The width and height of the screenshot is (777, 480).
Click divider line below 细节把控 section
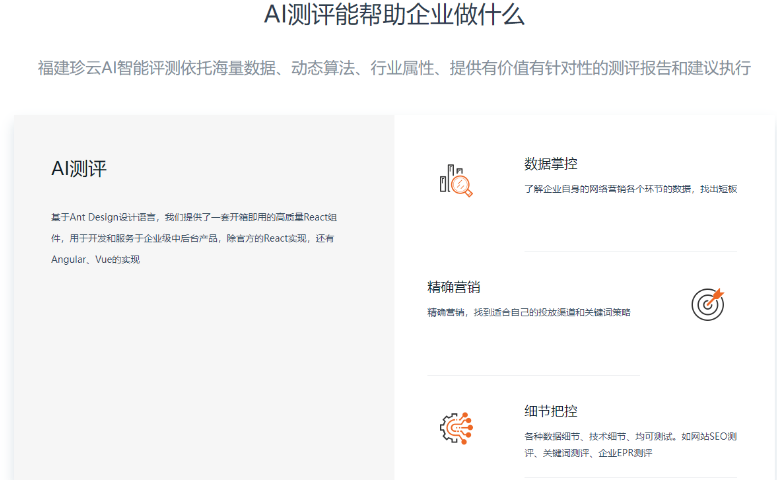pyautogui.click(x=630, y=477)
